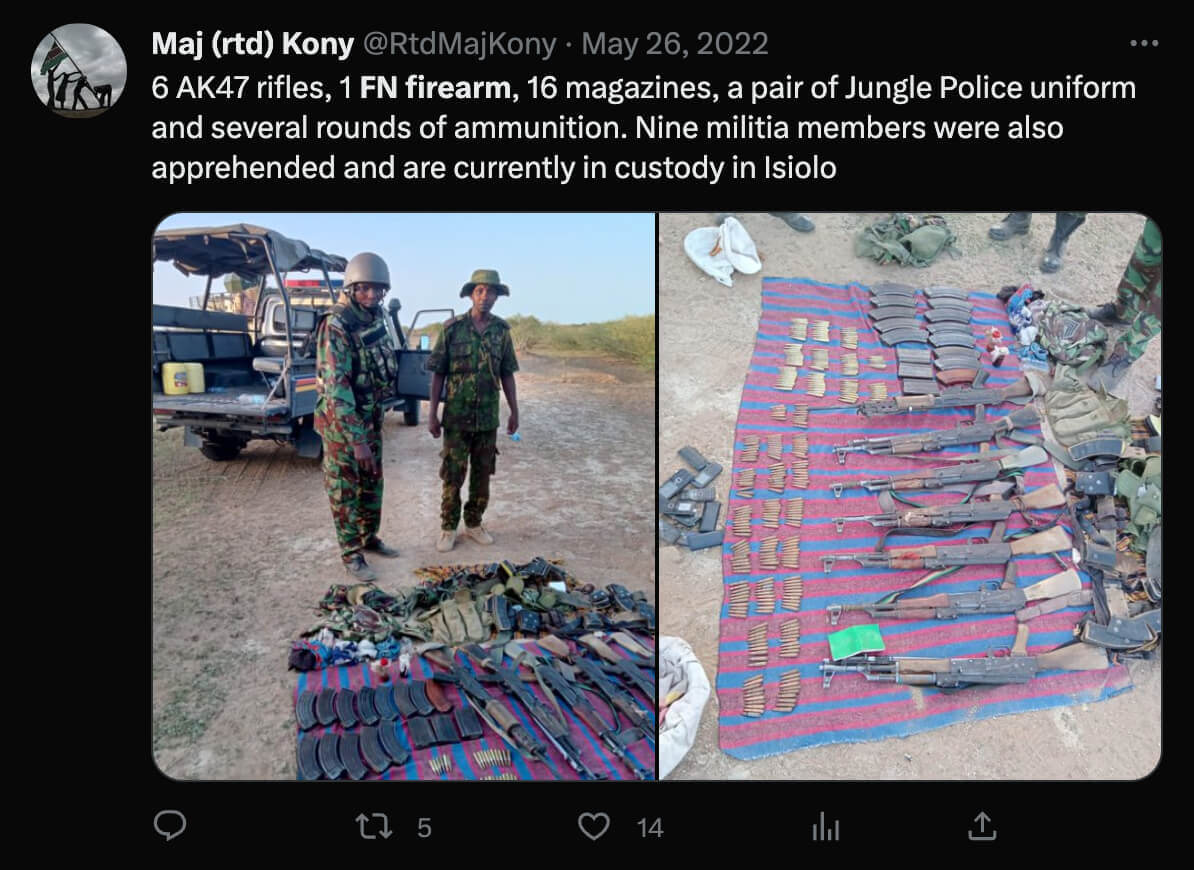Like the tweet with heart icon
The width and height of the screenshot is (1194, 870).
594,827
